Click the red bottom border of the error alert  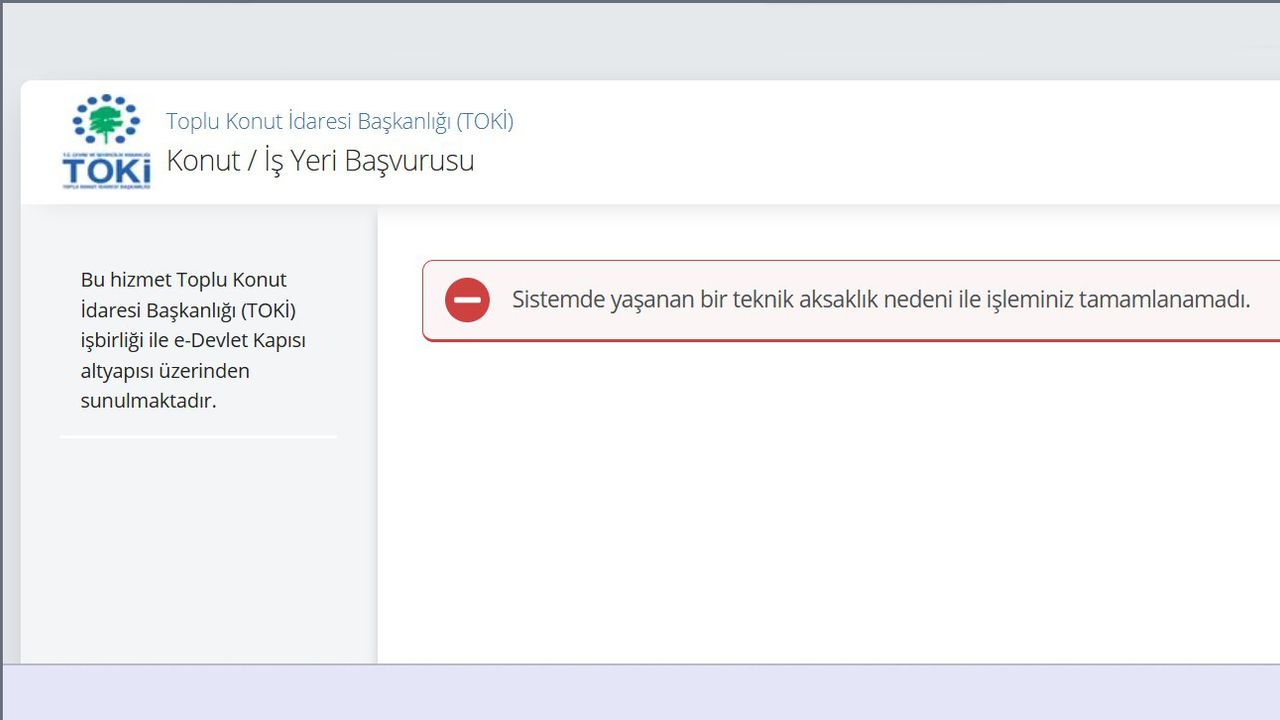click(850, 340)
